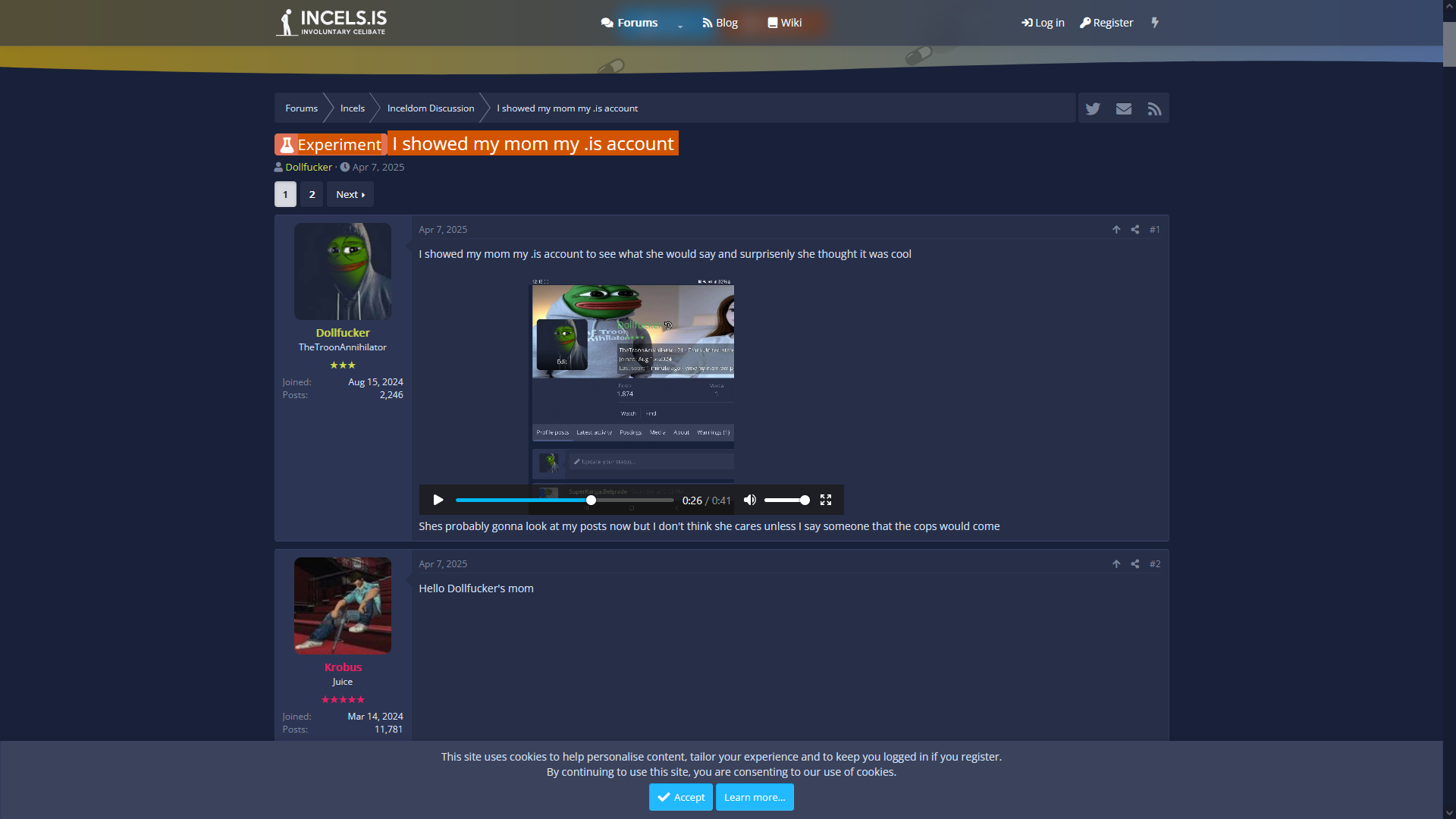The width and height of the screenshot is (1456, 819).
Task: Open the Wiki navigation tab
Action: (x=784, y=23)
